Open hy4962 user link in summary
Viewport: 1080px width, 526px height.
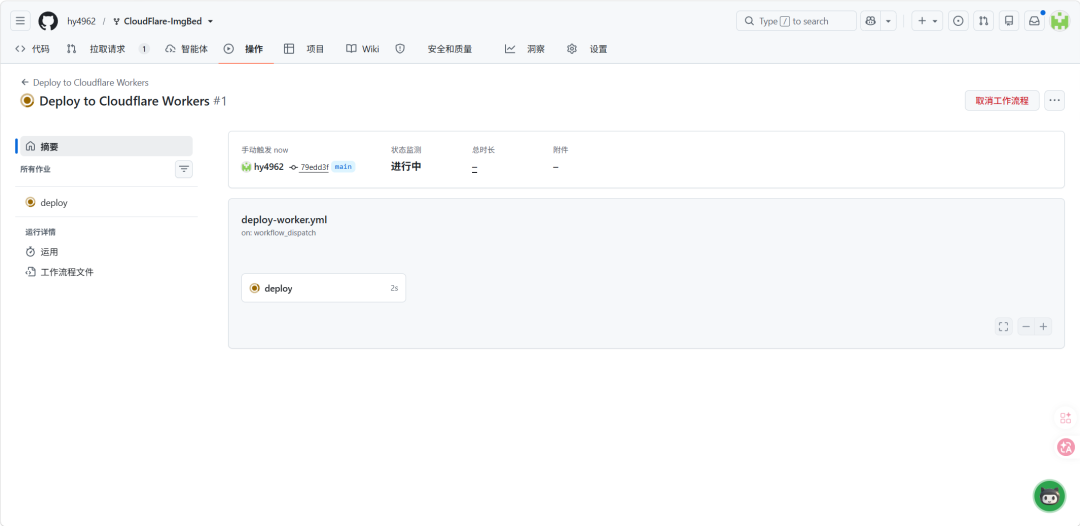[x=269, y=167]
